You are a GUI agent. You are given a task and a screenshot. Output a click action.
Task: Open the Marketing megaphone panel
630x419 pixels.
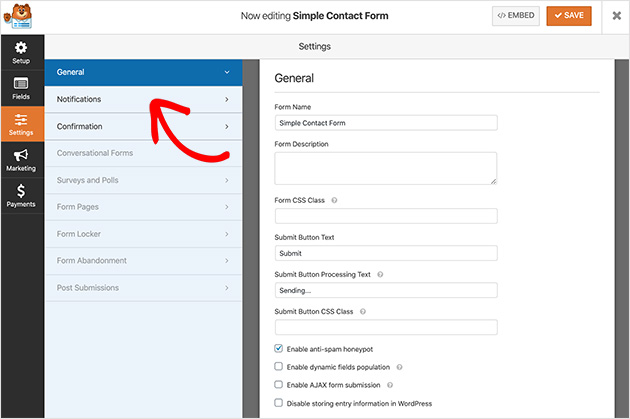click(x=21, y=160)
